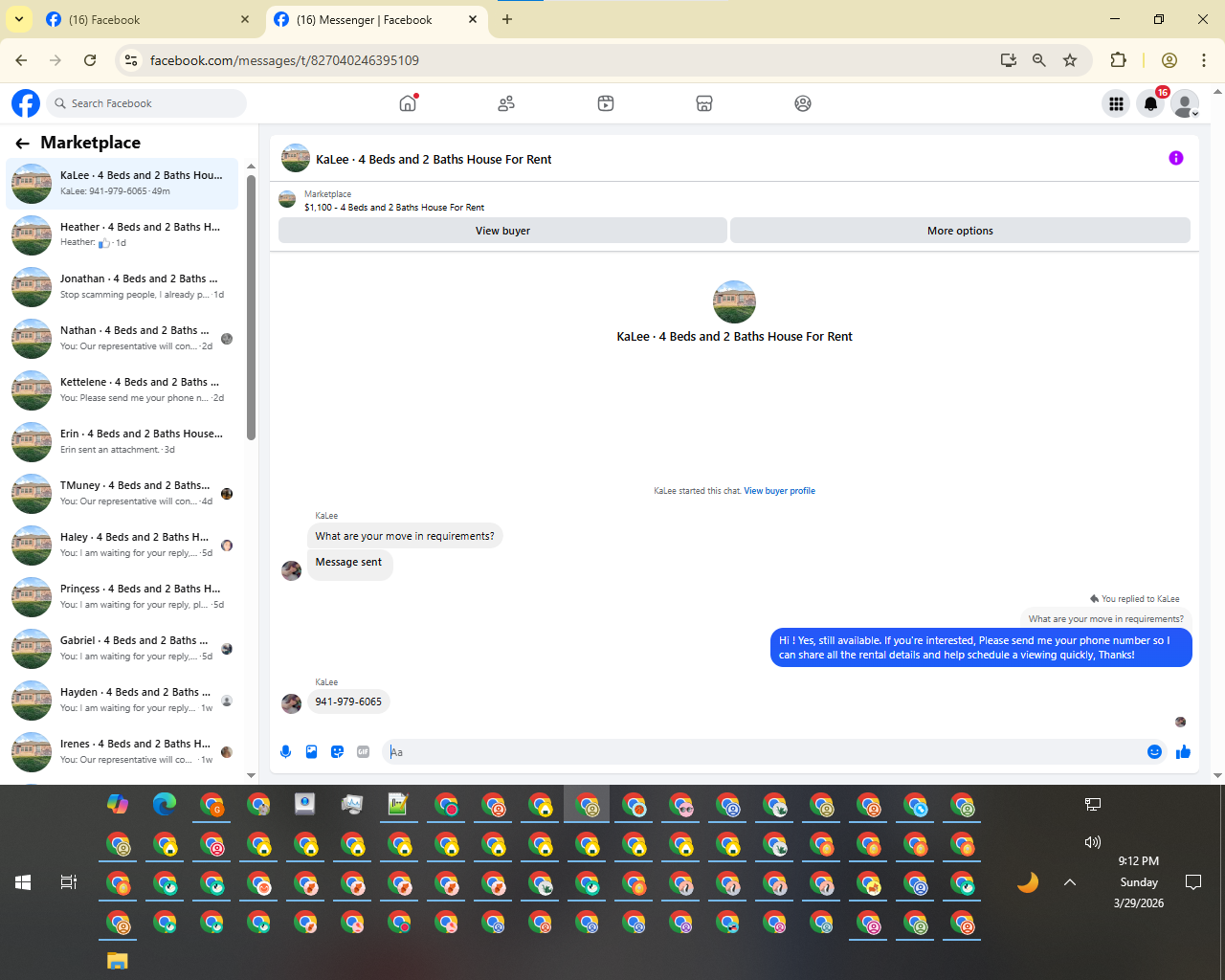
Task: Open the Windows Start menu
Action: [x=23, y=882]
